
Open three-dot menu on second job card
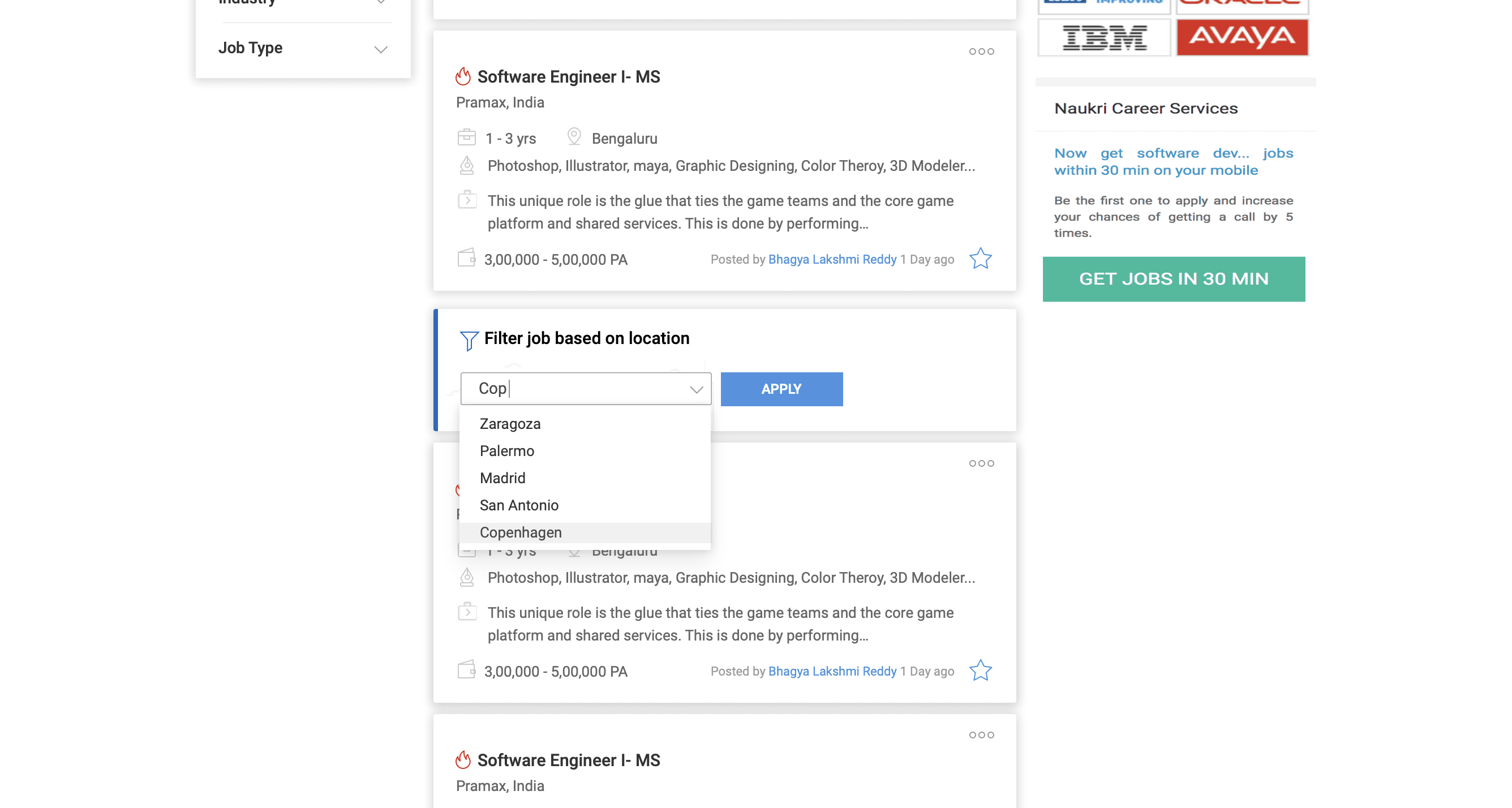(x=981, y=463)
